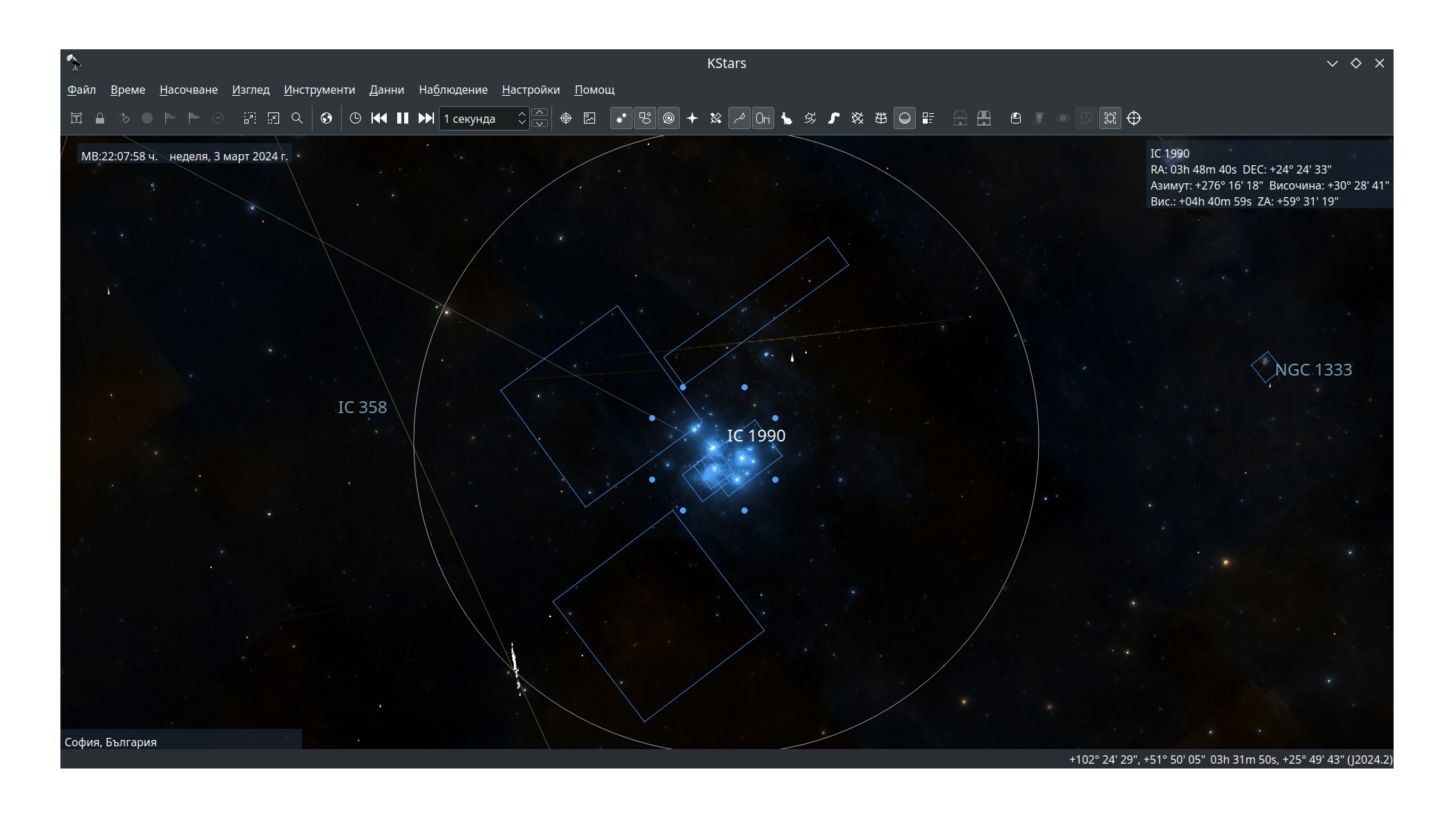Click the crosshair icon at toolbar end

coord(1134,118)
